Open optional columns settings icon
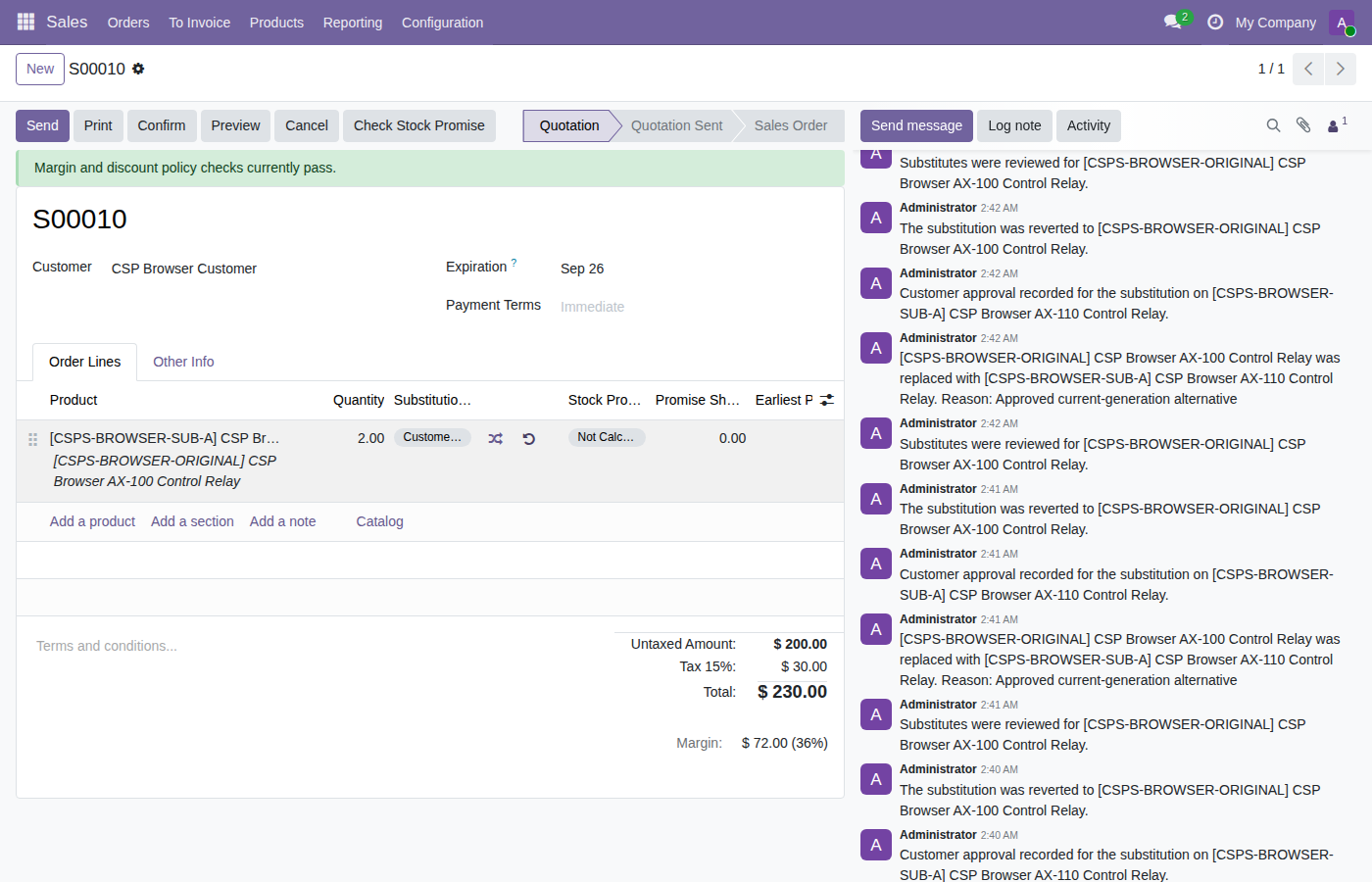 click(x=827, y=400)
